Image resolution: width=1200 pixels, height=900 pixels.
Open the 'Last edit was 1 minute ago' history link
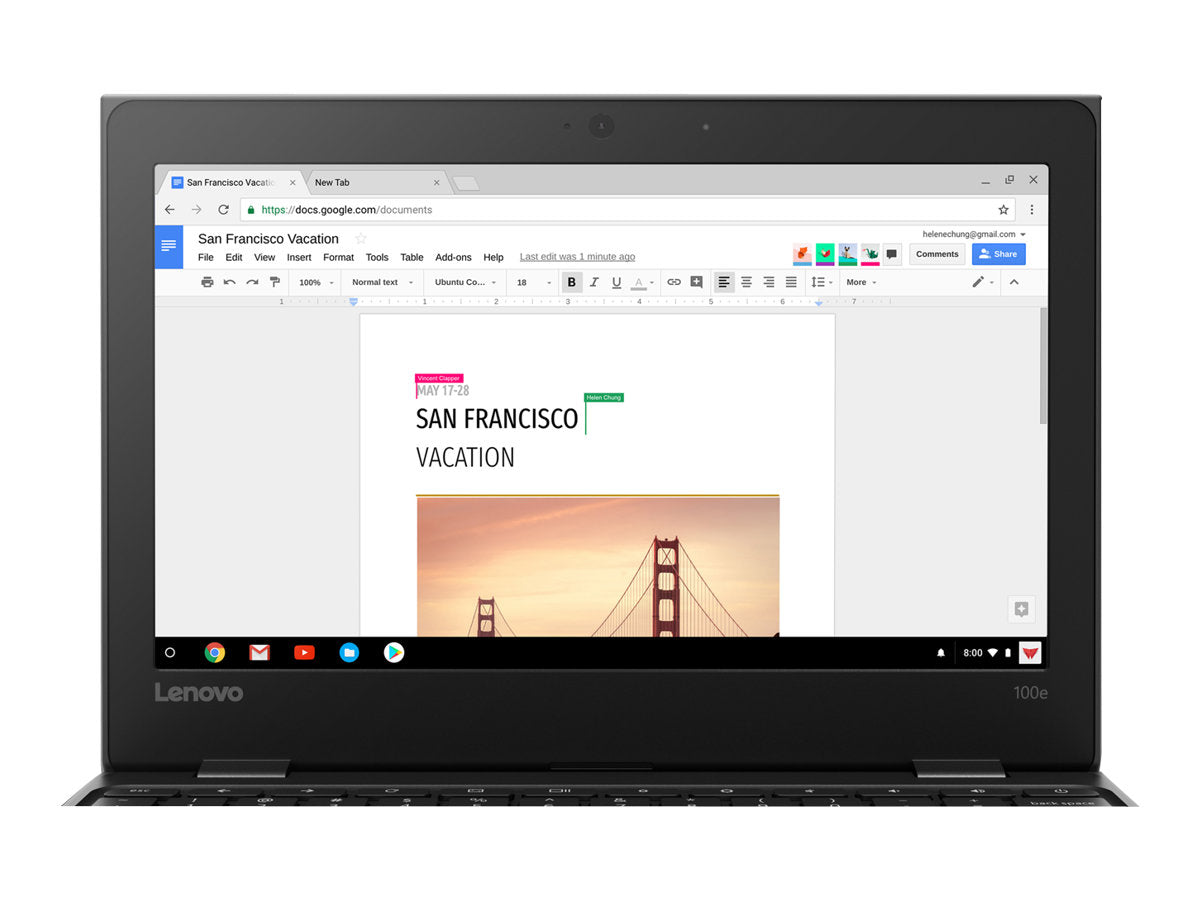coord(577,256)
